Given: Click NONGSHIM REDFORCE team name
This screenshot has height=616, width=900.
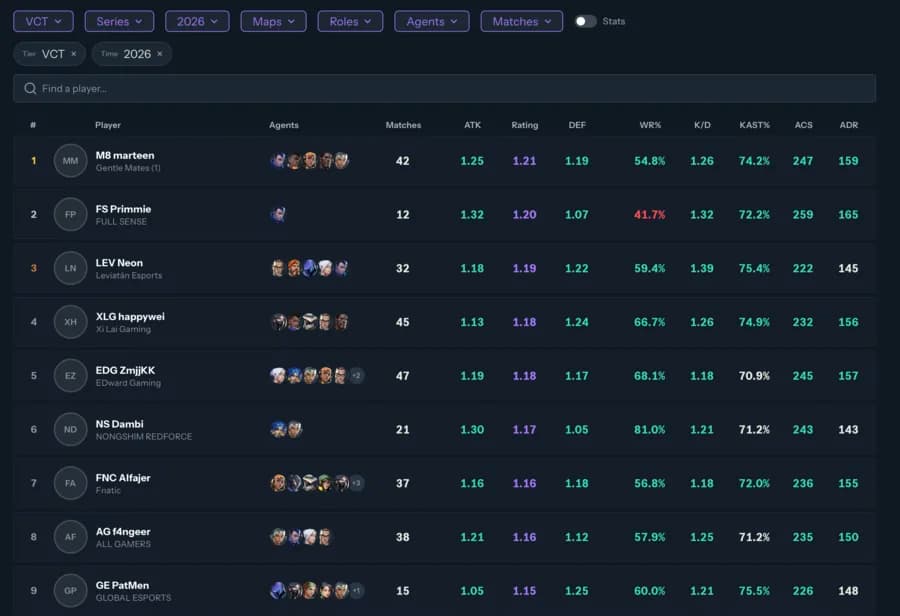Looking at the screenshot, I should click(x=143, y=437).
